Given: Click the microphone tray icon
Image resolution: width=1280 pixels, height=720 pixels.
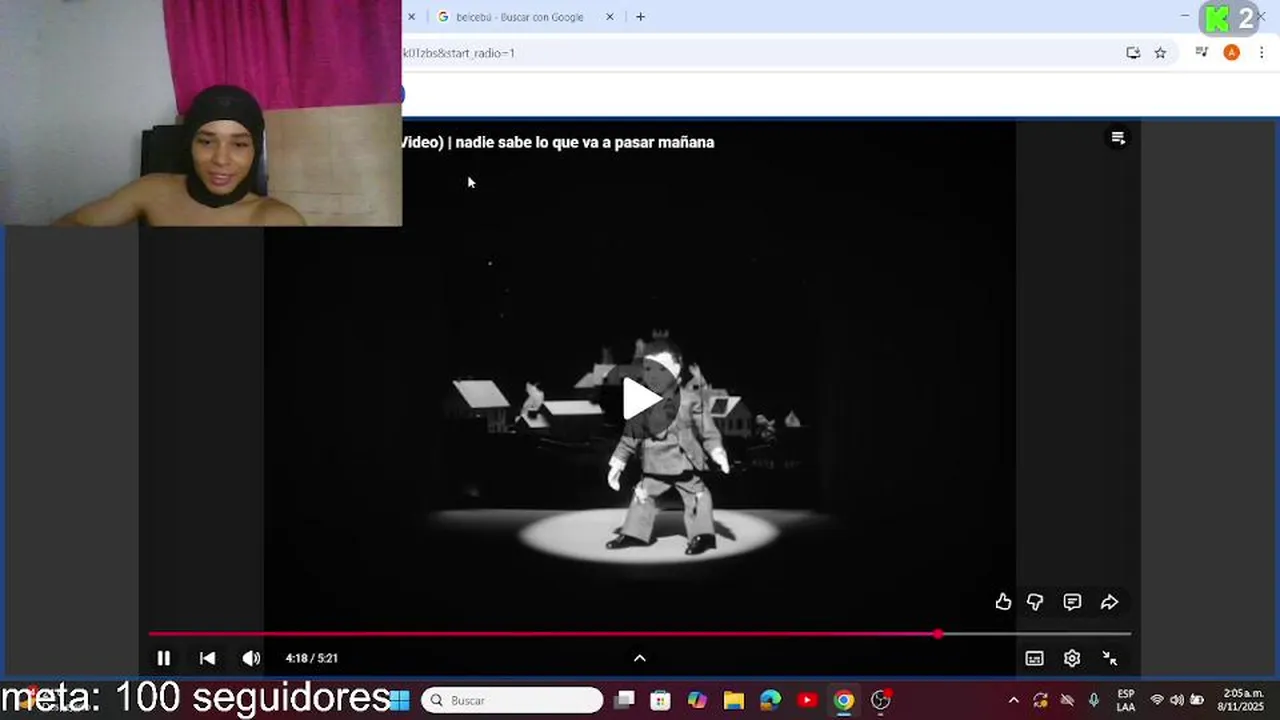Looking at the screenshot, I should click(1093, 700).
